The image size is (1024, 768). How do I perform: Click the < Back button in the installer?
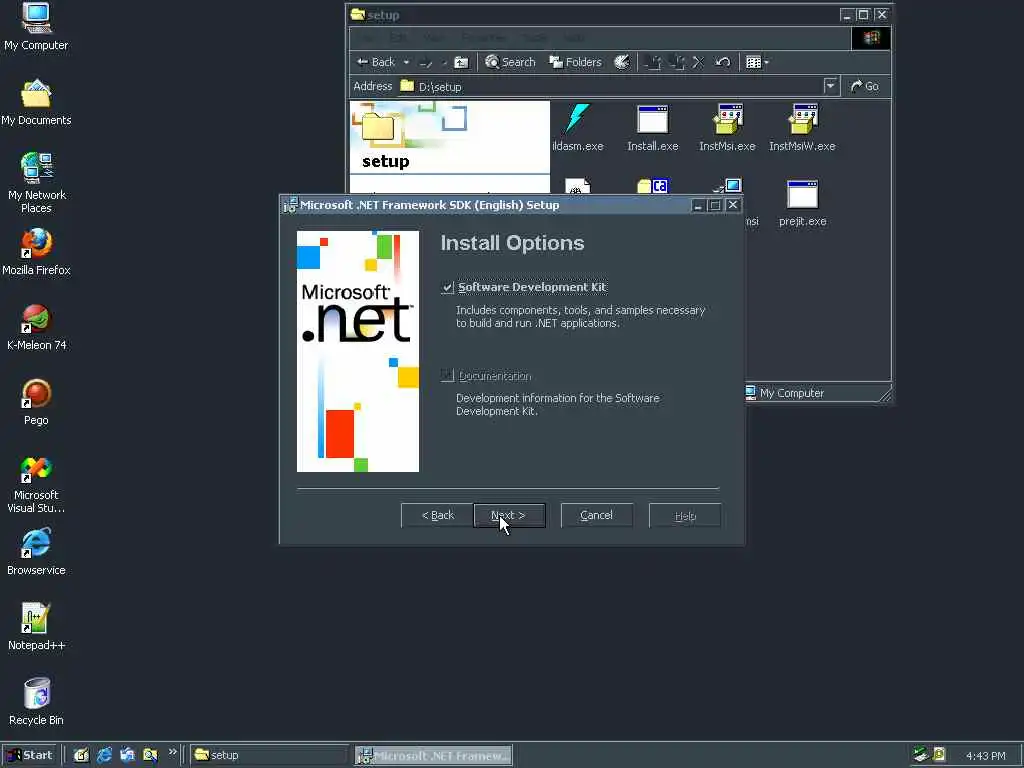438,515
